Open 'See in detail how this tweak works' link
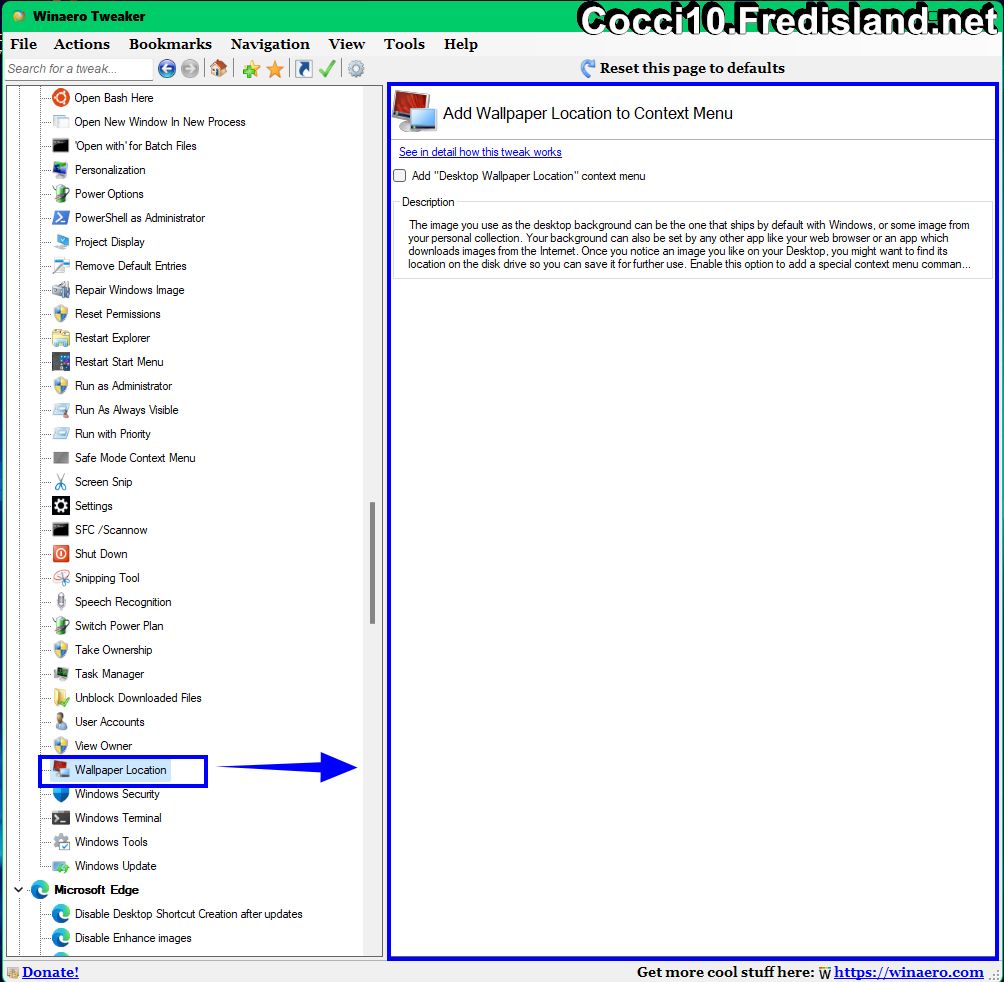 pyautogui.click(x=480, y=152)
